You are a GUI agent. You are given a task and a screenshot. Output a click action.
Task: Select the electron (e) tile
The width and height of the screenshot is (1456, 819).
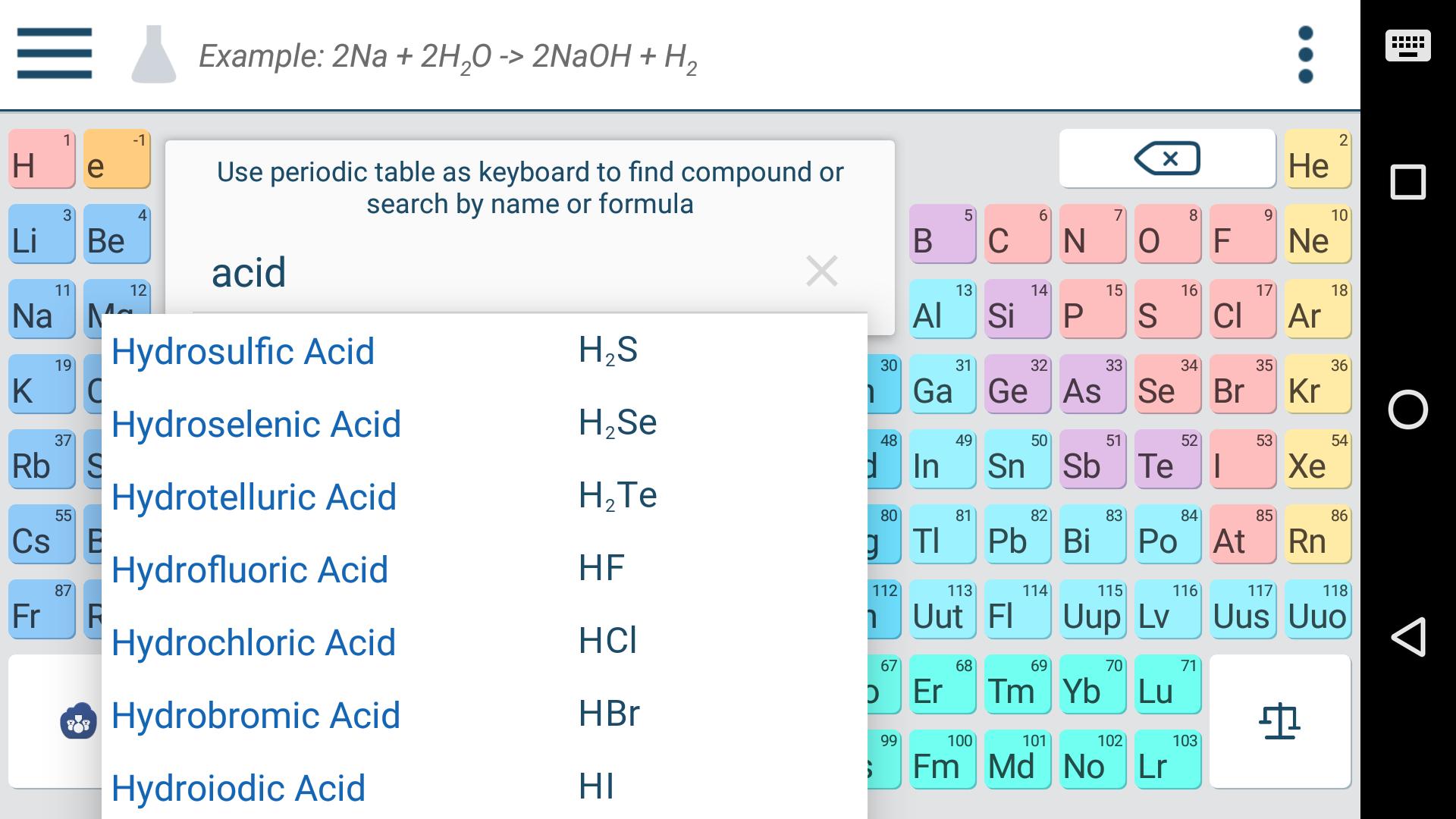(x=117, y=158)
